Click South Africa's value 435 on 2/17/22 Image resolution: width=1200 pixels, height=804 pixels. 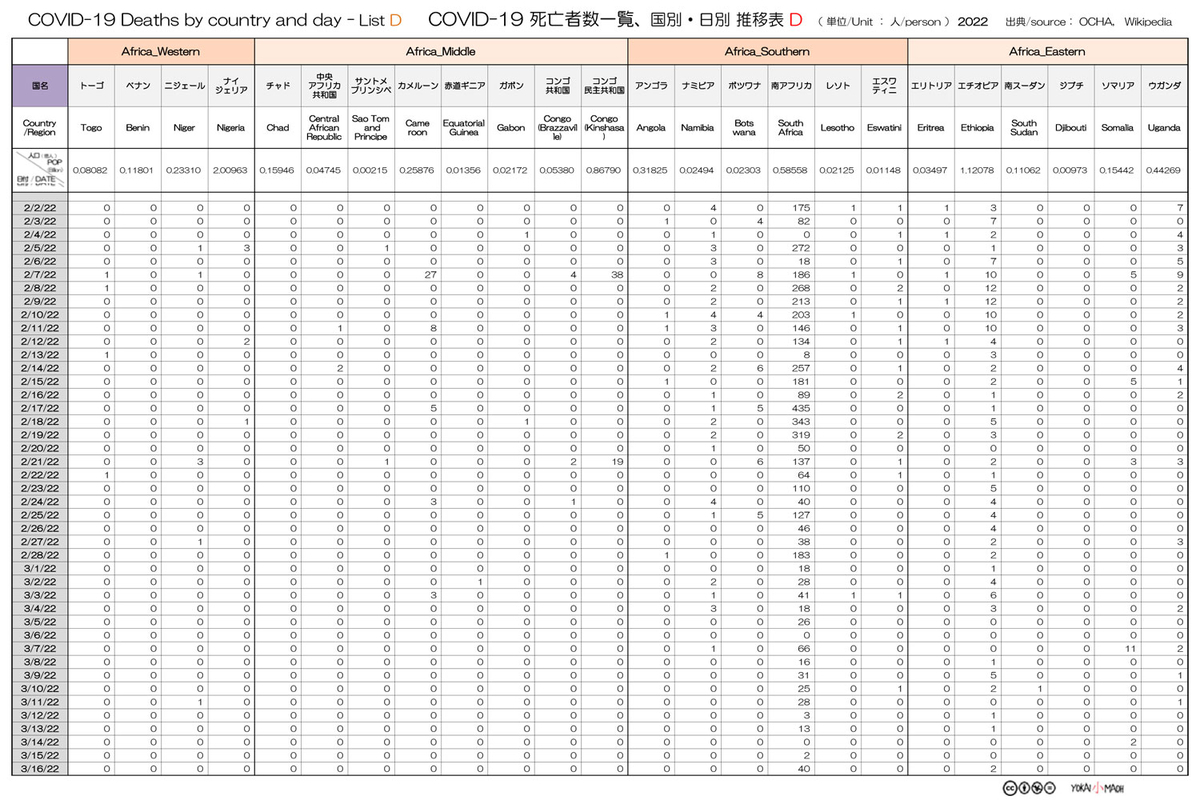[x=799, y=407]
